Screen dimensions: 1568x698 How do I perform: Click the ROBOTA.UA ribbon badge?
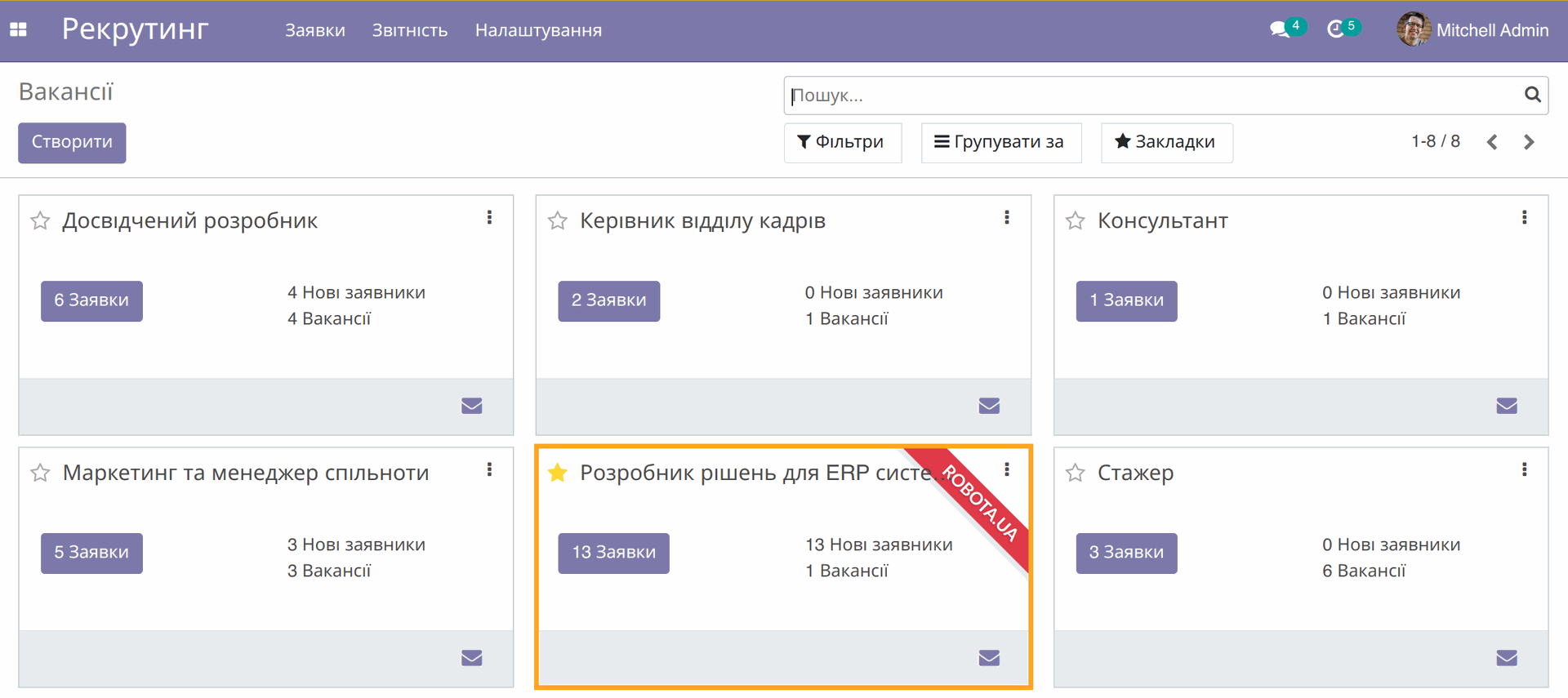(x=980, y=502)
